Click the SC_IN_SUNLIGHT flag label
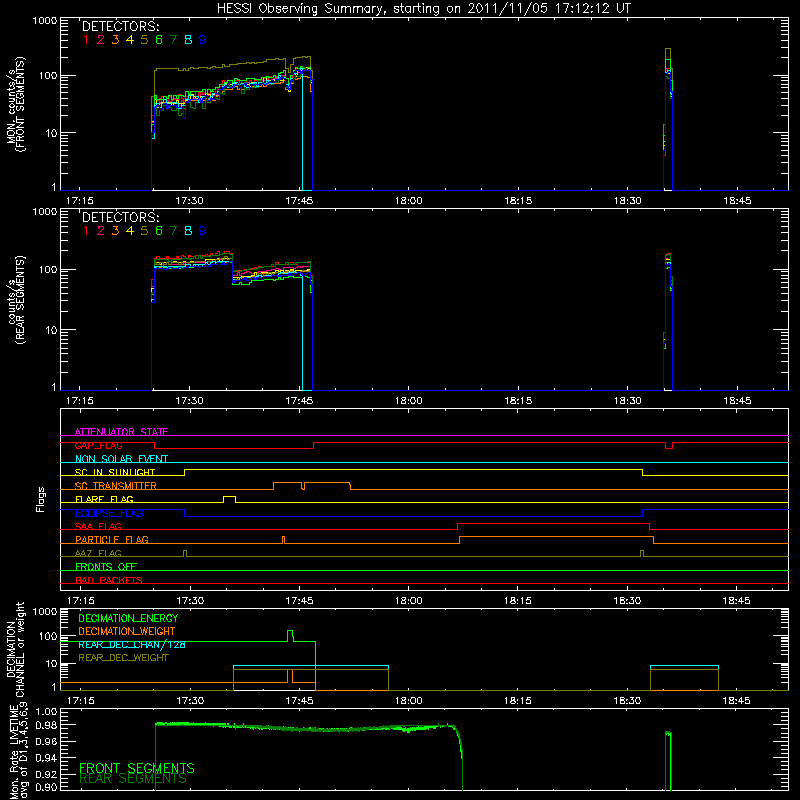Viewport: 800px width, 800px height. pyautogui.click(x=115, y=472)
